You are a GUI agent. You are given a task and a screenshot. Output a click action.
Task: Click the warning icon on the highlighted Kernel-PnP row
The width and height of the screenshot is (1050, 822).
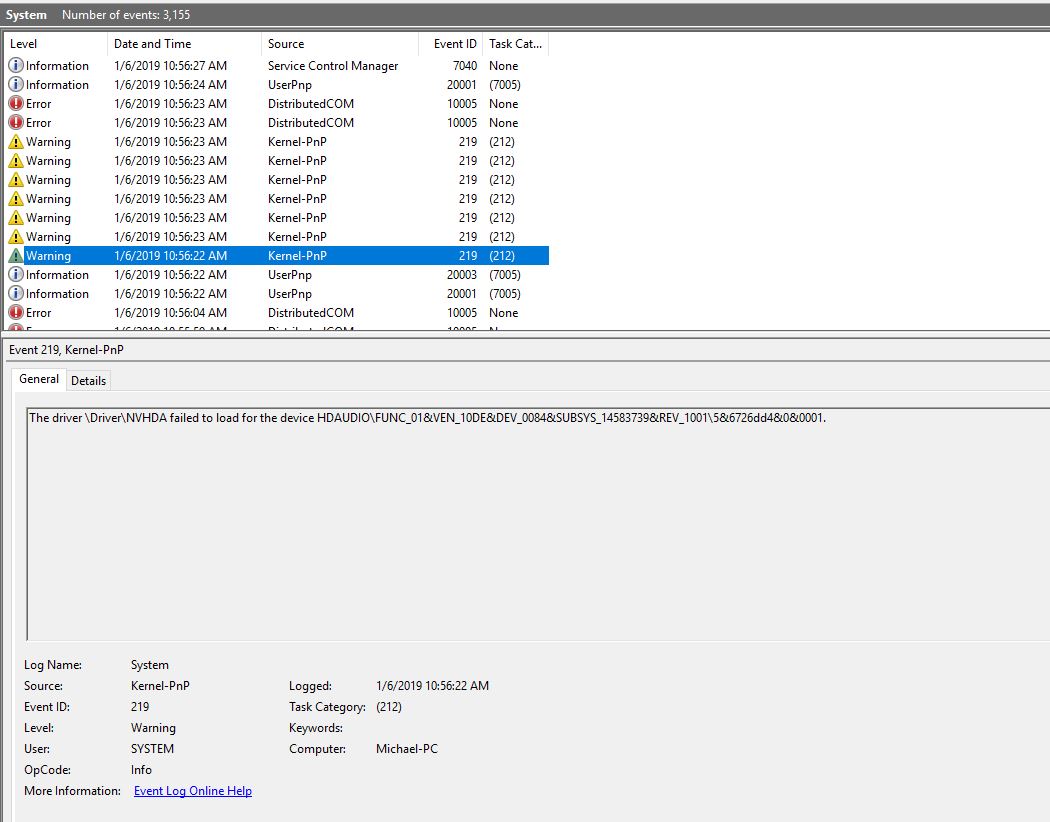point(15,256)
